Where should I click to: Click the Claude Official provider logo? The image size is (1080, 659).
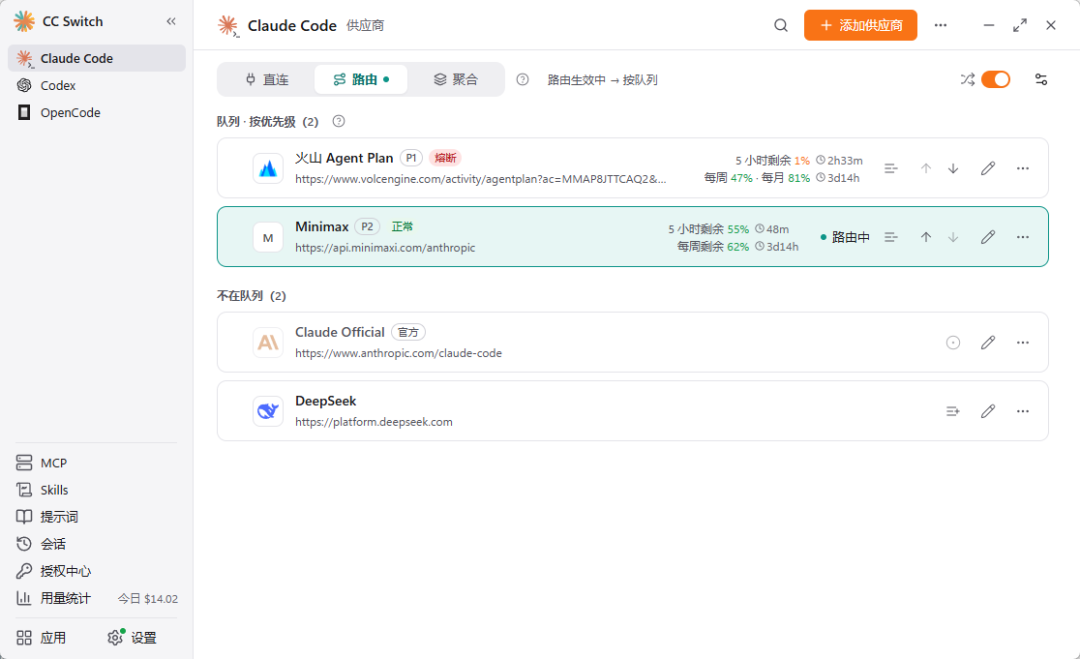pos(268,342)
